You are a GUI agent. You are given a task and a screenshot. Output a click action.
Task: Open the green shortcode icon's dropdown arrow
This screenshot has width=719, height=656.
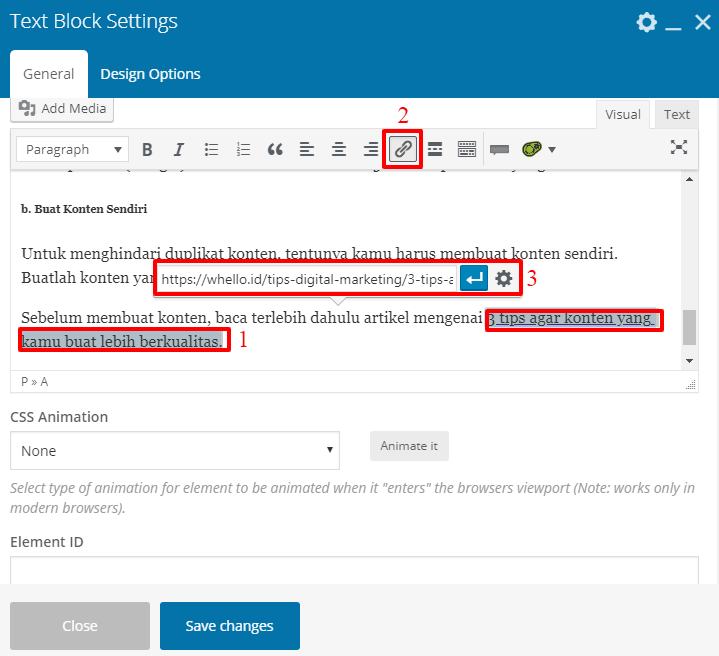tap(551, 150)
